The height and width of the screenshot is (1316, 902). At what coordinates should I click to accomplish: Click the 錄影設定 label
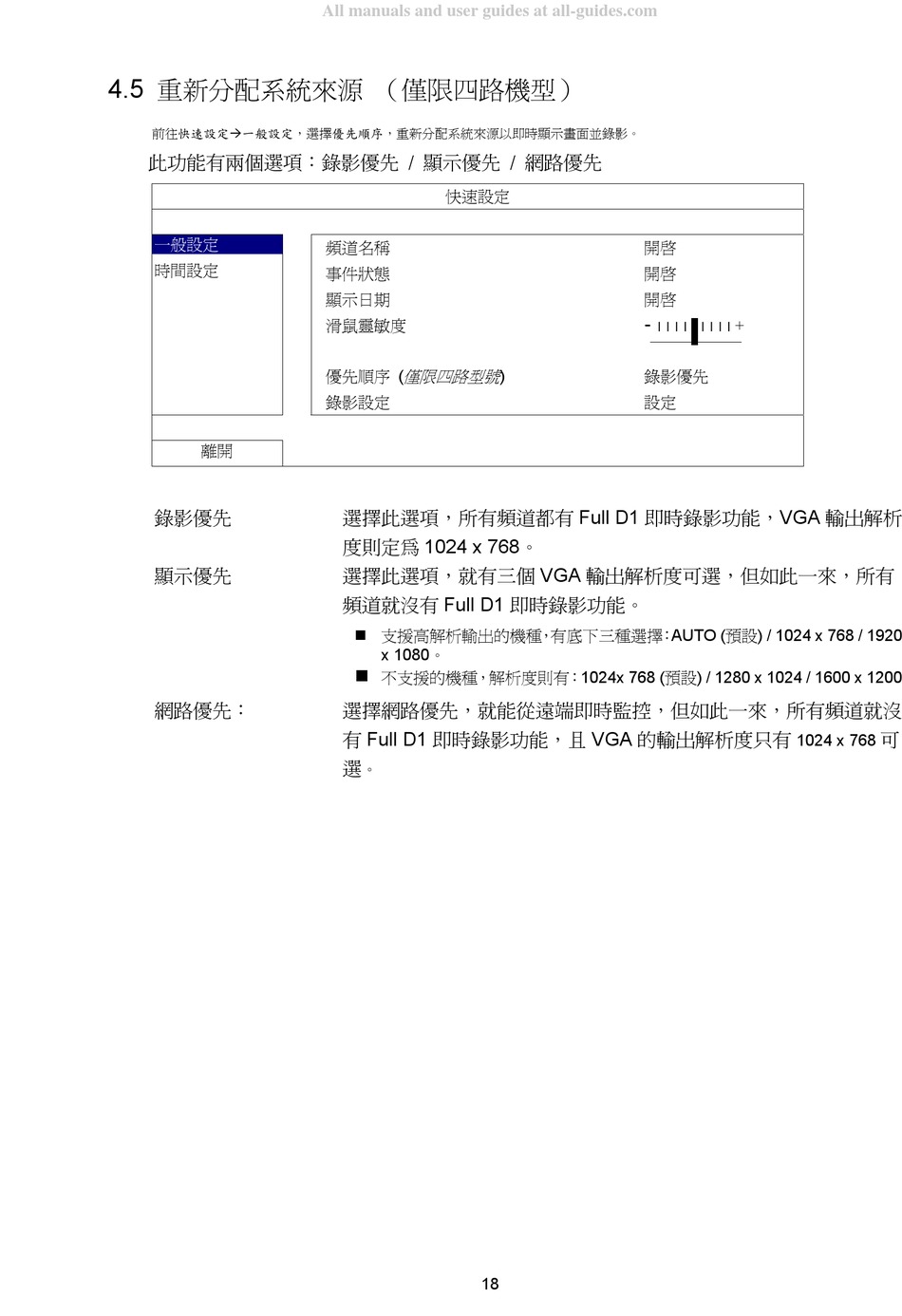pyautogui.click(x=358, y=403)
